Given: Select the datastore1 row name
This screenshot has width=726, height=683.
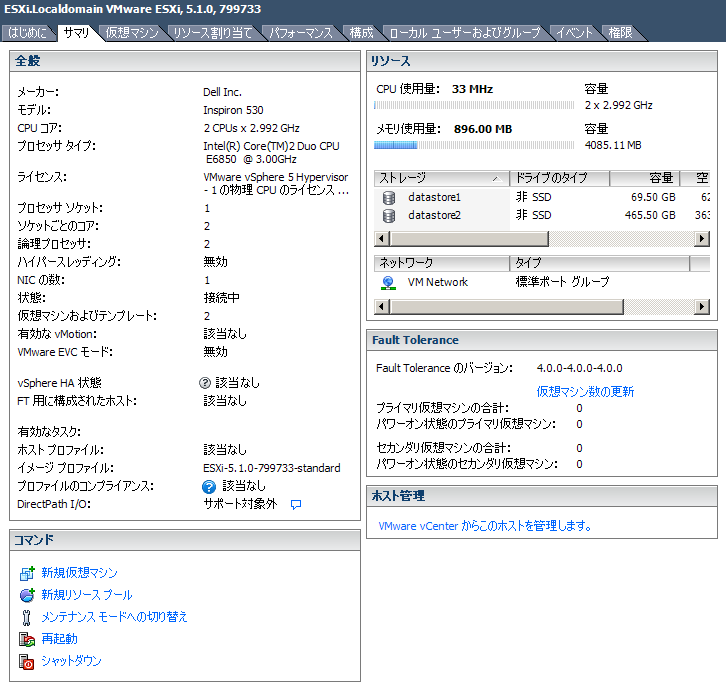Looking at the screenshot, I should pos(434,198).
